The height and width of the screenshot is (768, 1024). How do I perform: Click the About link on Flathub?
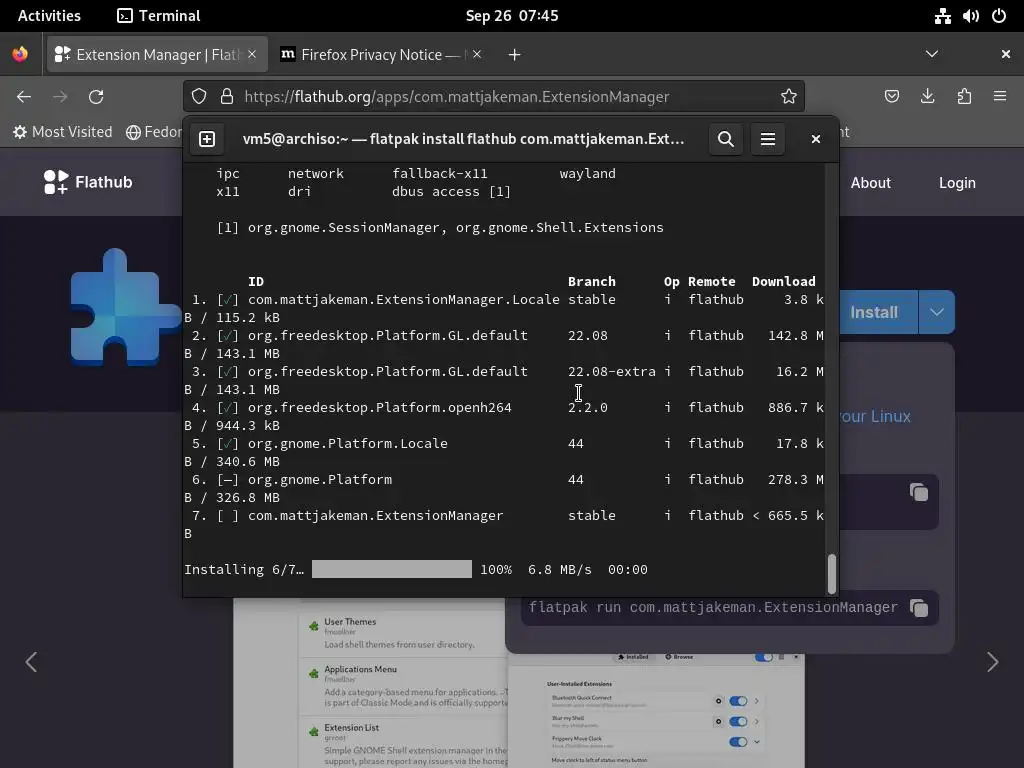871,183
